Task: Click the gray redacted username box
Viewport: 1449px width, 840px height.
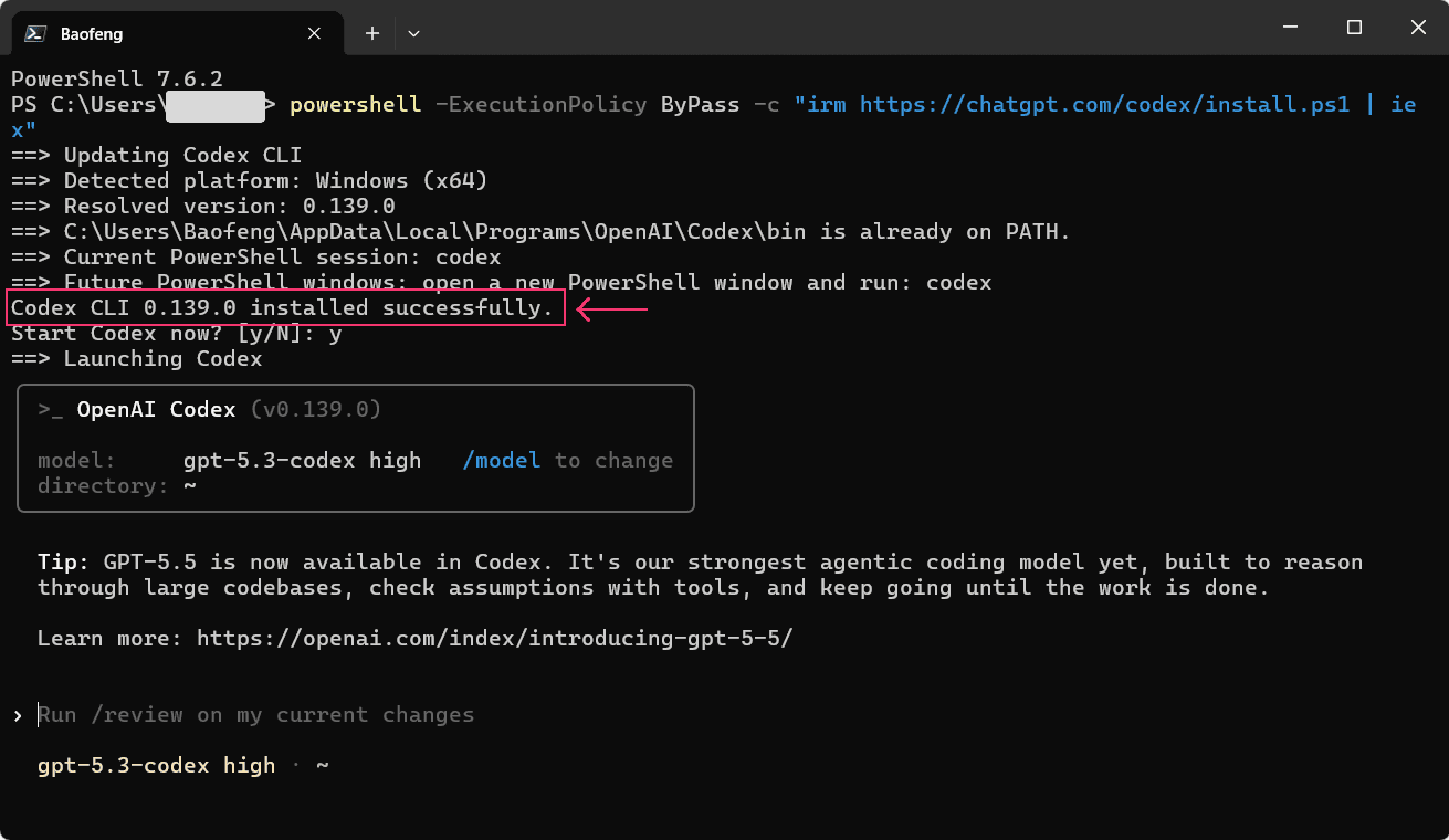Action: 215,106
